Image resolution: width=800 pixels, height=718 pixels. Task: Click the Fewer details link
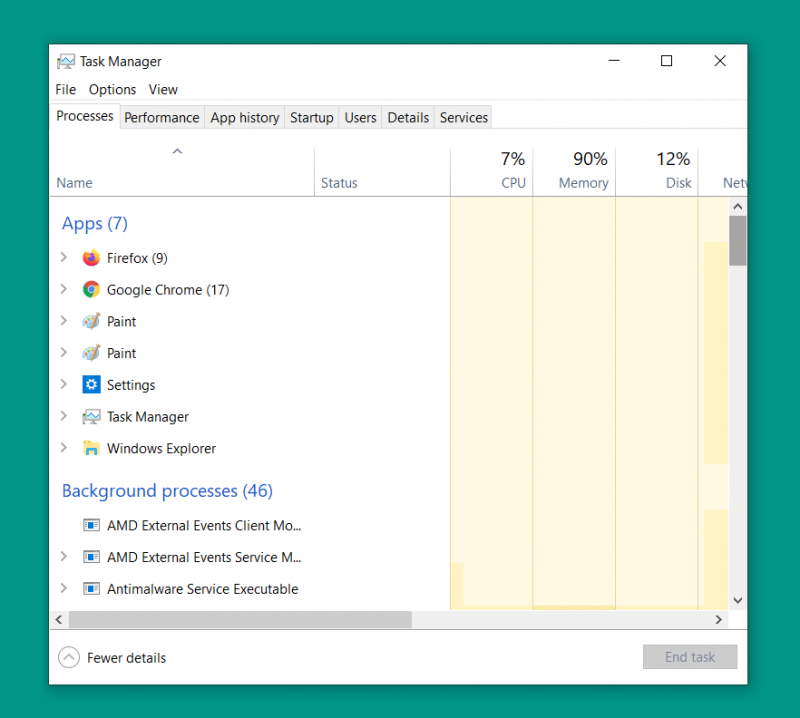[x=127, y=658]
